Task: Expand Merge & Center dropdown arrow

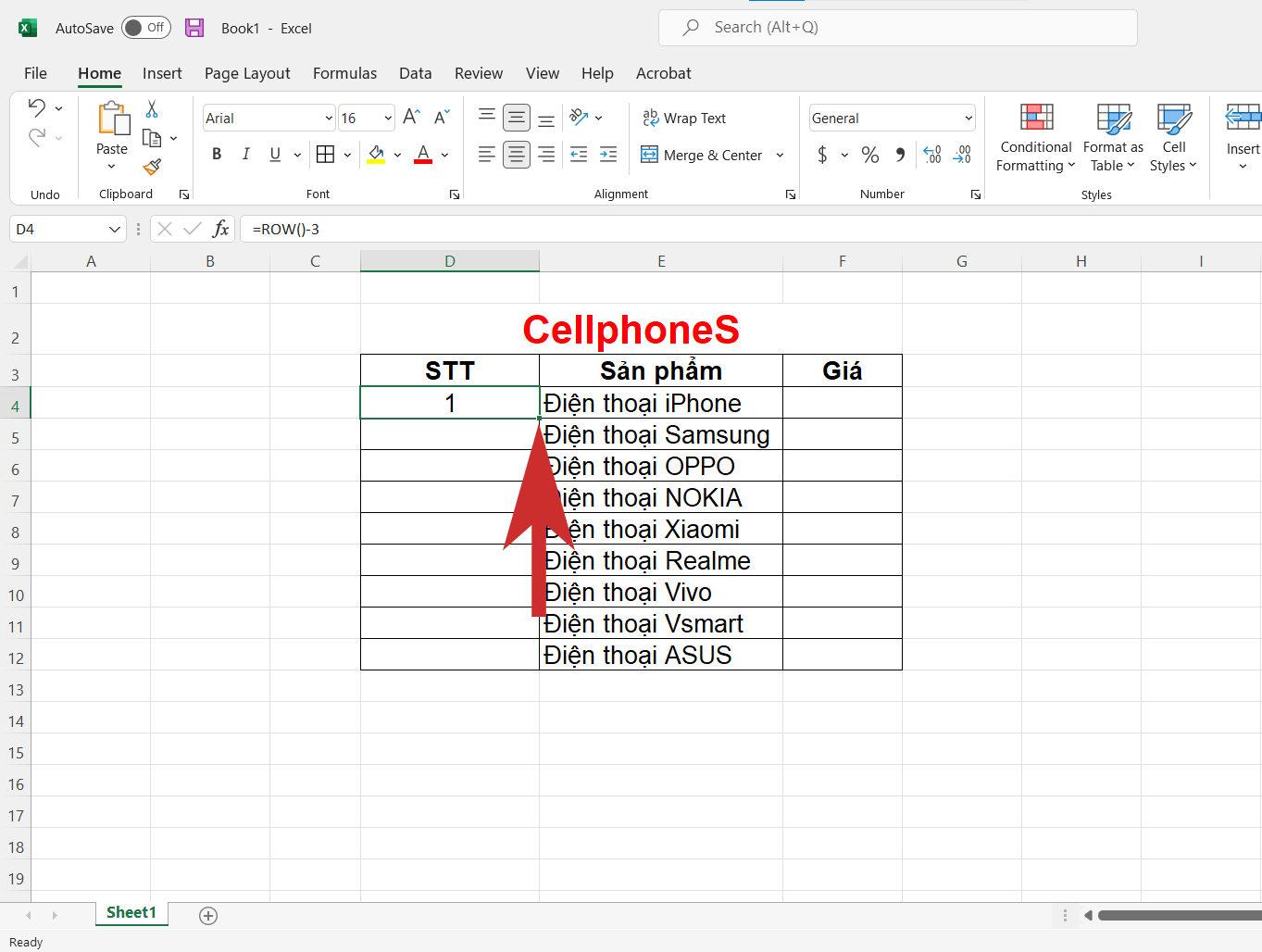Action: click(780, 155)
